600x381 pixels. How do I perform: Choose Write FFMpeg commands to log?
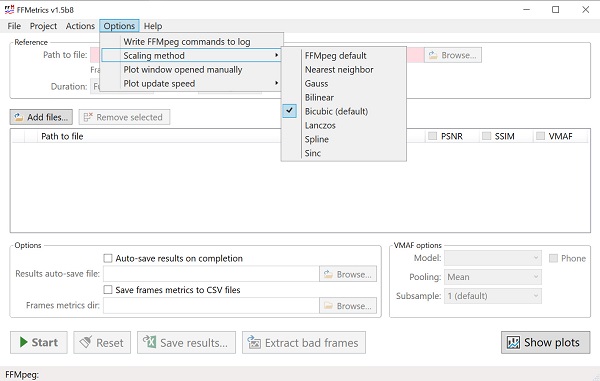pos(192,42)
